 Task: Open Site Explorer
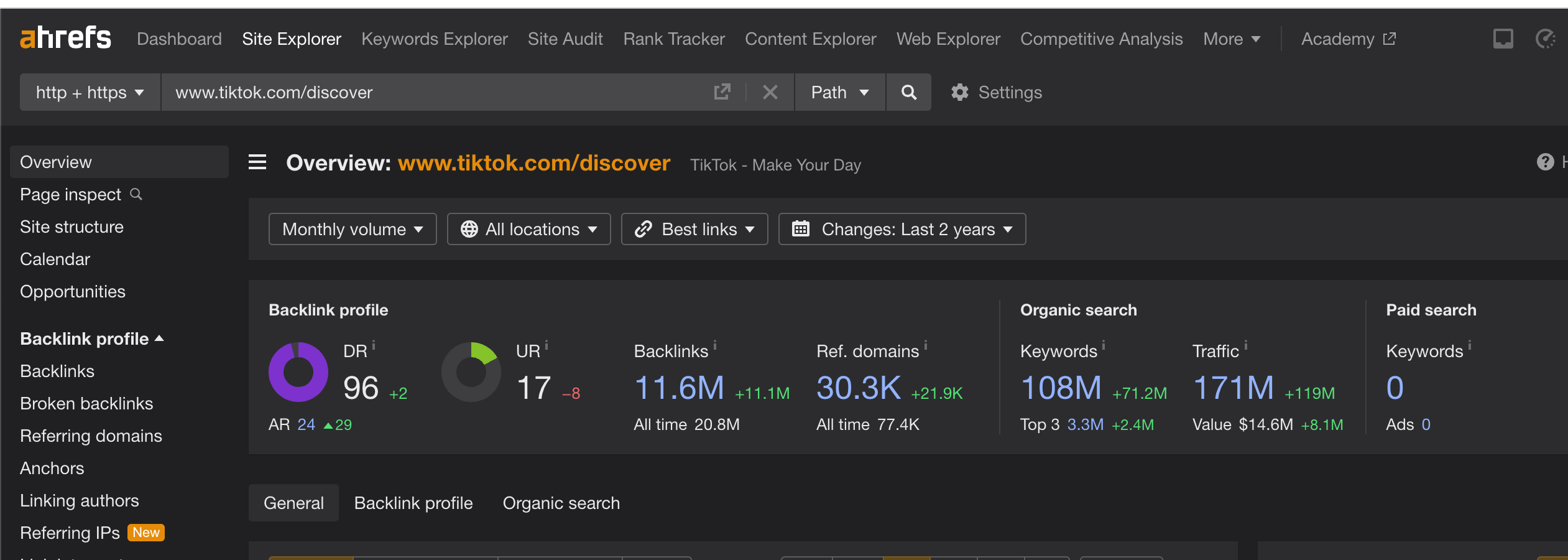point(292,39)
